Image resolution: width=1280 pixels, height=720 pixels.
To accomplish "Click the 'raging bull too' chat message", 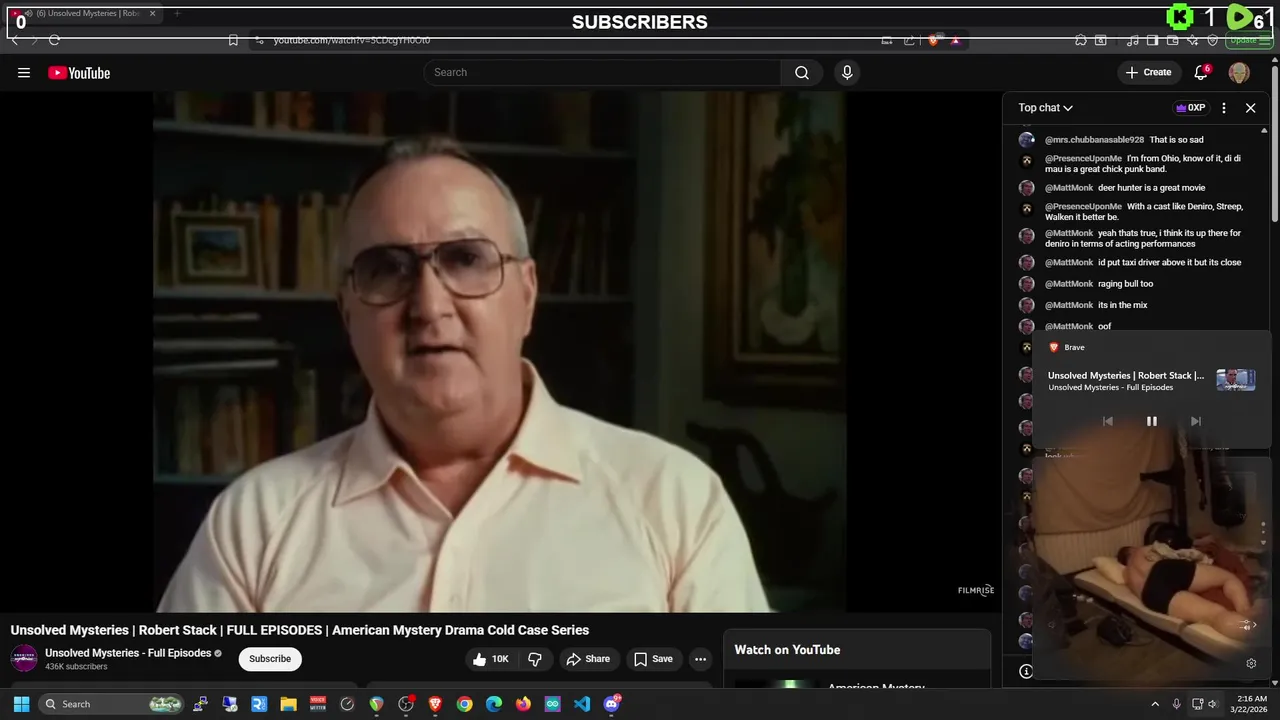I will click(1125, 284).
